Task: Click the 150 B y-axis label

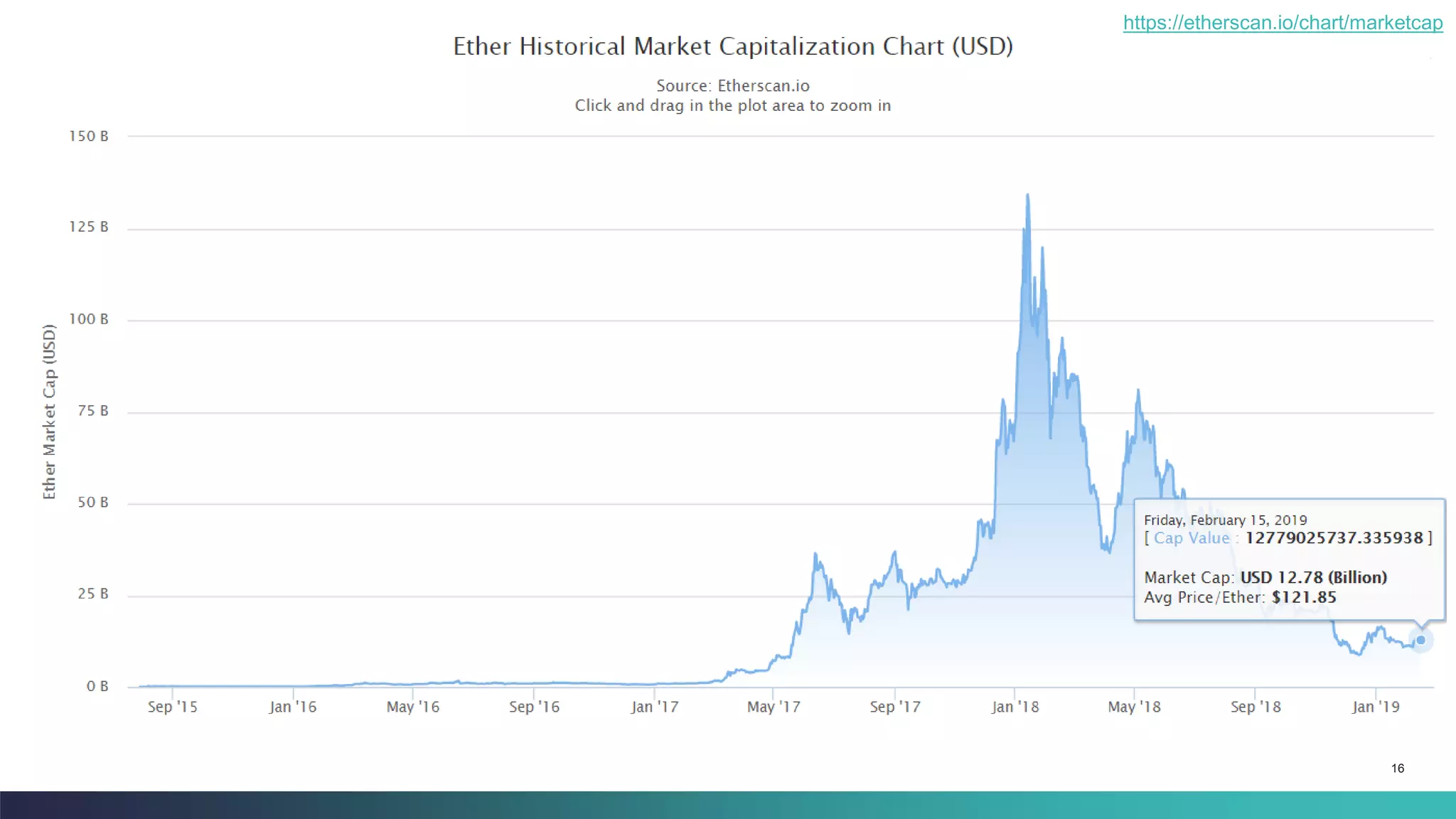Action: [x=89, y=136]
